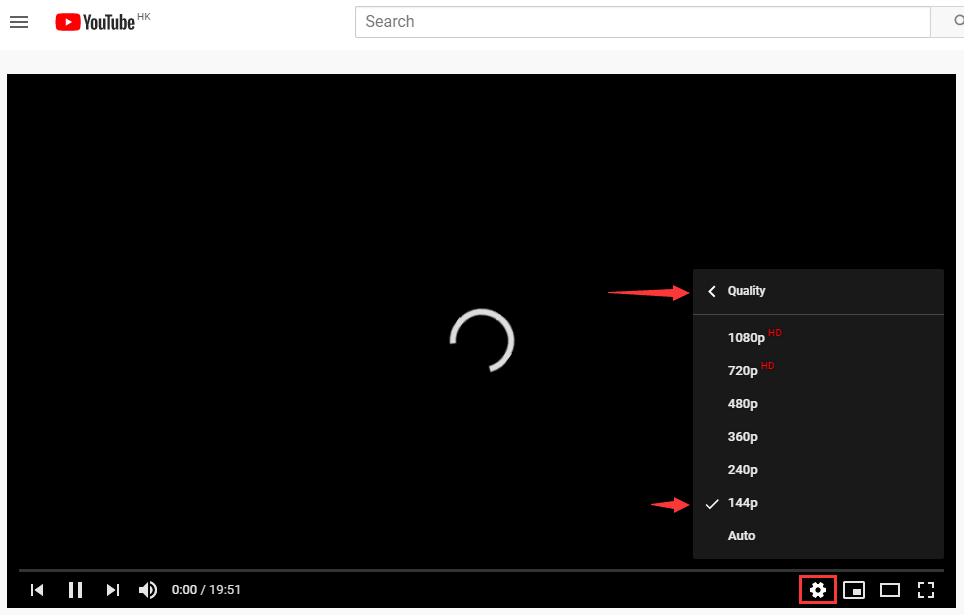The width and height of the screenshot is (964, 615).
Task: Switch to theater mode
Action: 890,590
